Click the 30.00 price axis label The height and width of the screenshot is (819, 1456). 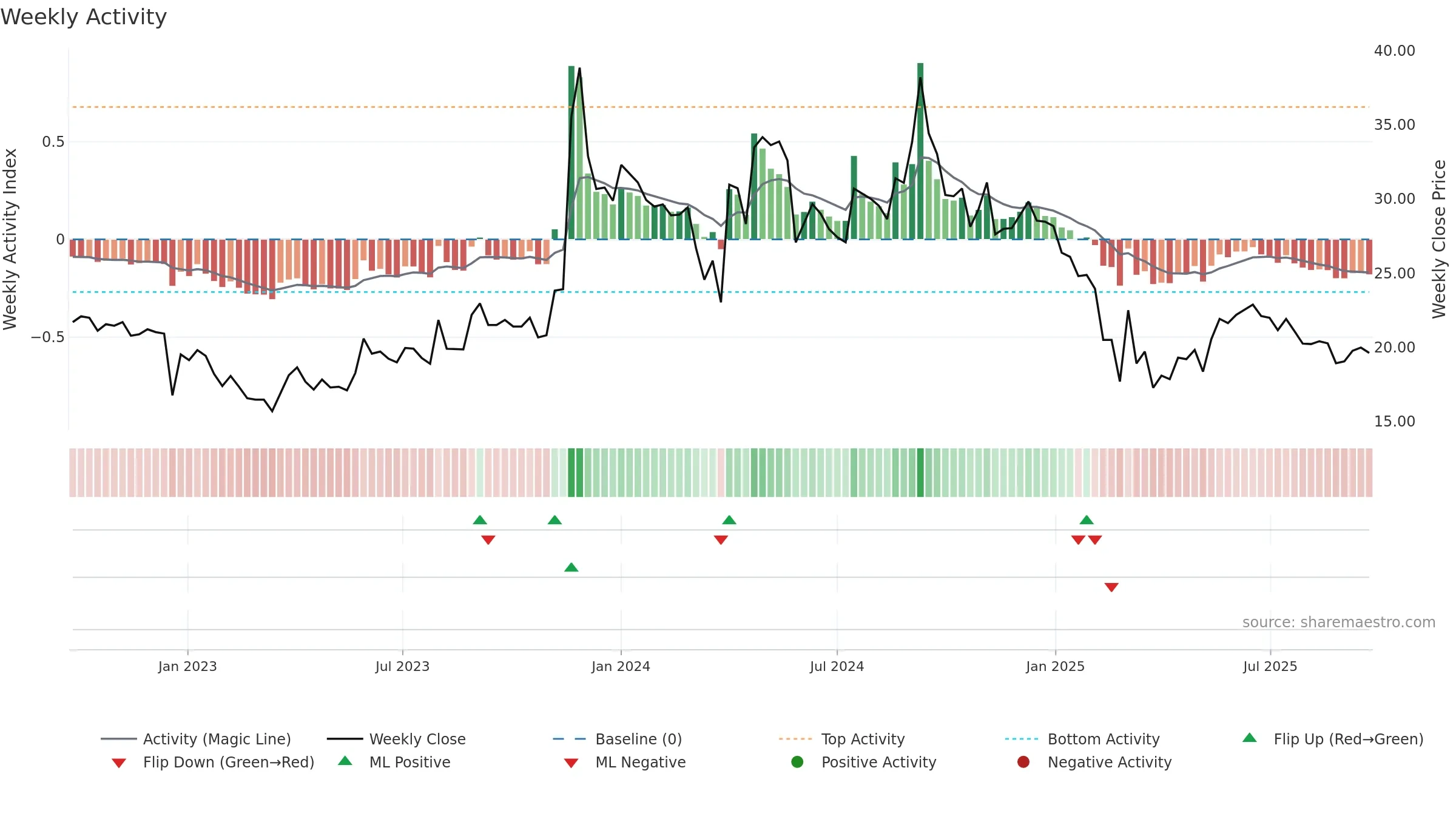click(x=1395, y=199)
